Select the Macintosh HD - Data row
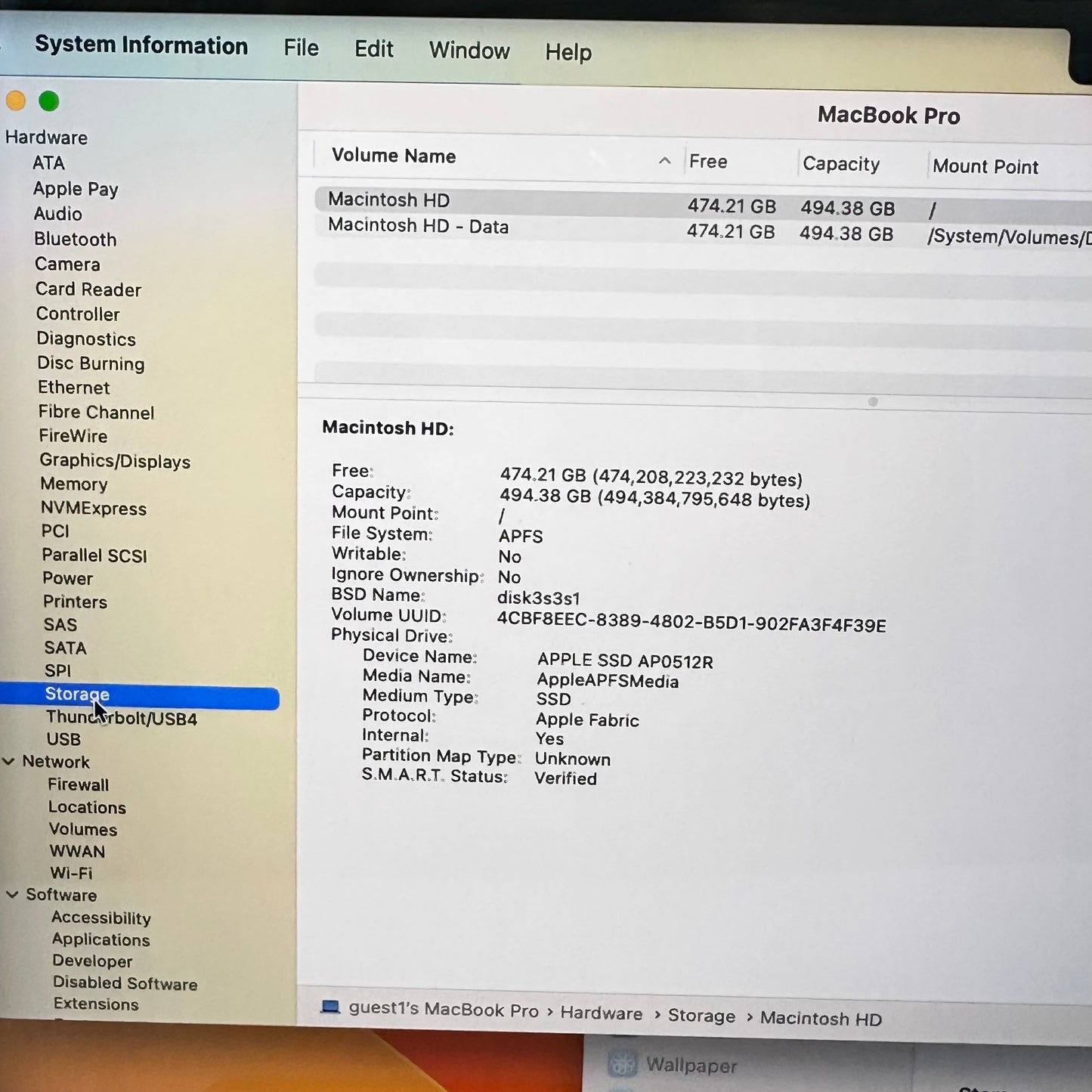 click(x=704, y=230)
